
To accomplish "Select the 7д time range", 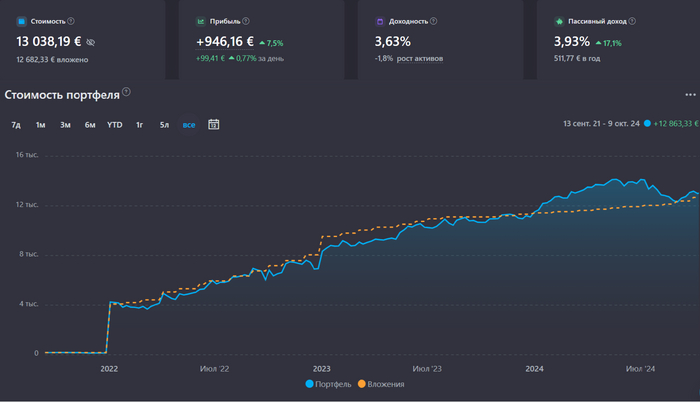I will tap(16, 125).
